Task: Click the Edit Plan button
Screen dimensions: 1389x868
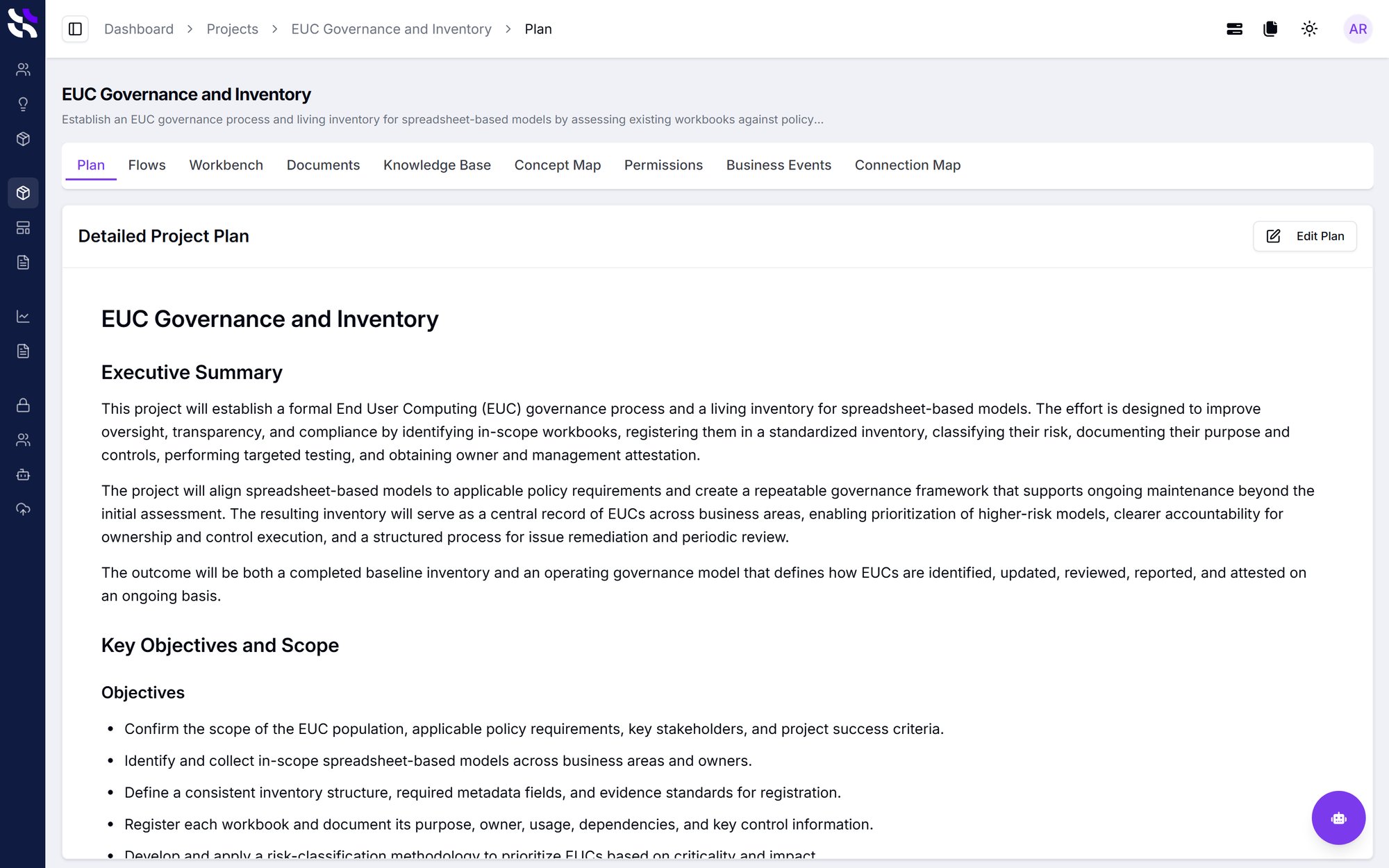Action: (1304, 236)
